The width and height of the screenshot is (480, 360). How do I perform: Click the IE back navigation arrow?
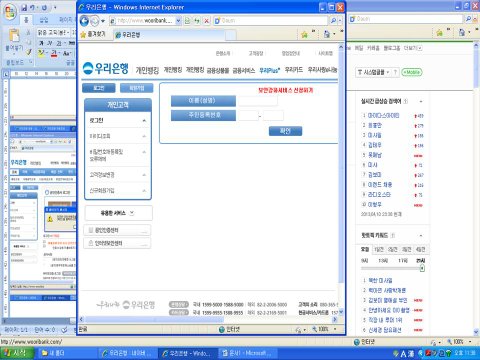click(84, 21)
